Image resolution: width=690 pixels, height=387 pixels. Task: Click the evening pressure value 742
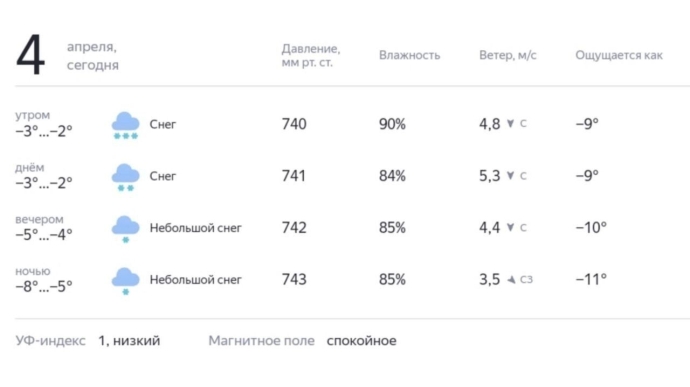[294, 228]
